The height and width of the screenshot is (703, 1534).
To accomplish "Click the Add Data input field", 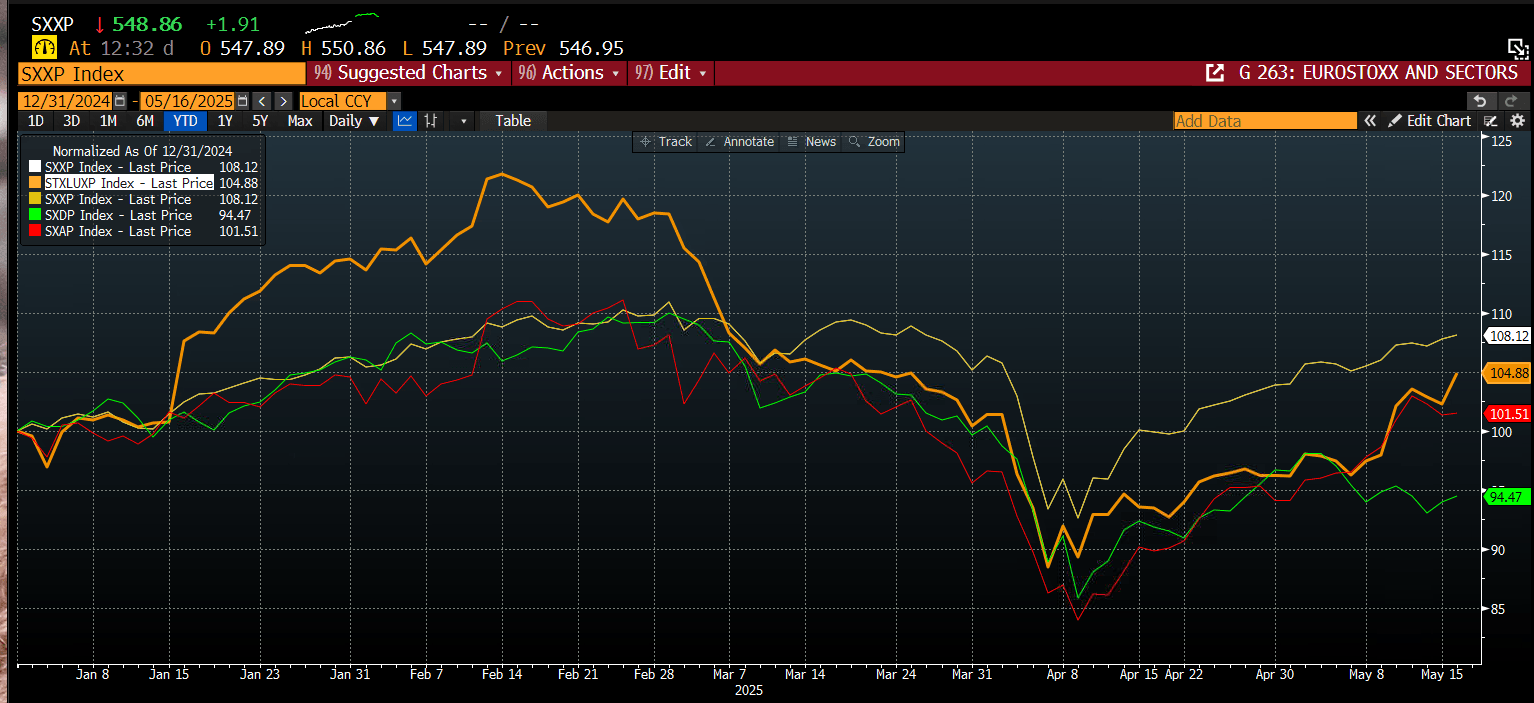I will 1264,121.
